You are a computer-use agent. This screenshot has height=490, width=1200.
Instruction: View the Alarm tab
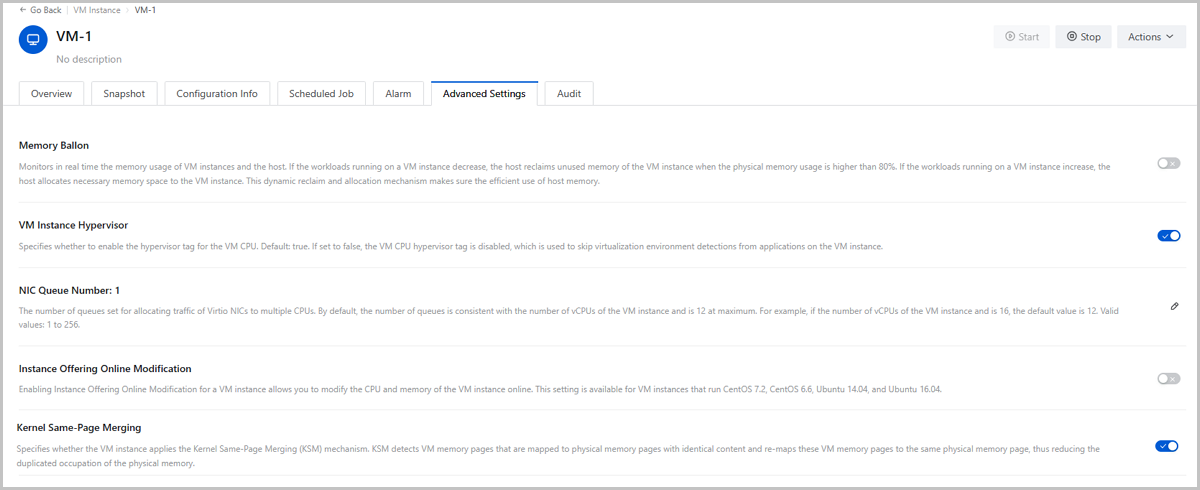(398, 94)
